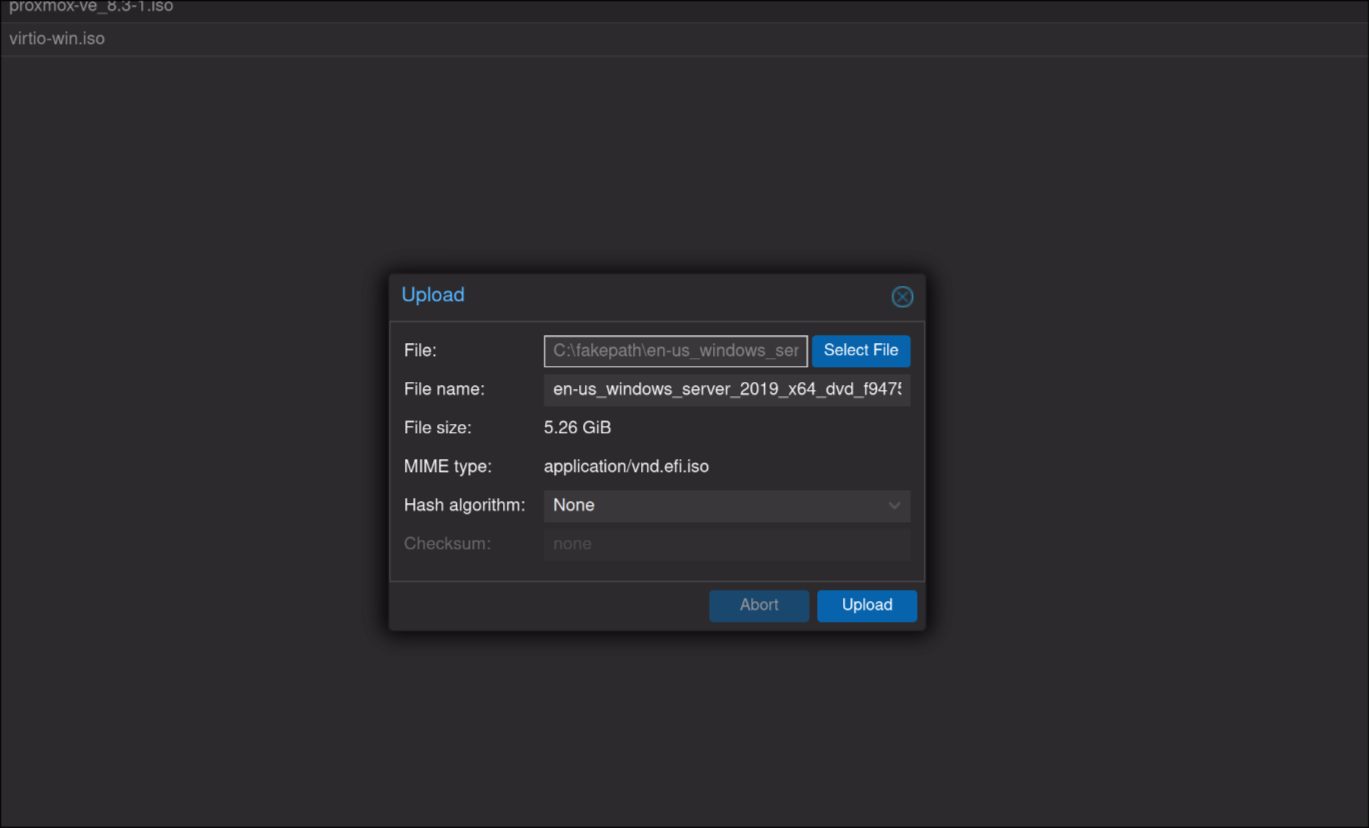The image size is (1369, 828).
Task: Click the 'File size:' label
Action: (437, 428)
